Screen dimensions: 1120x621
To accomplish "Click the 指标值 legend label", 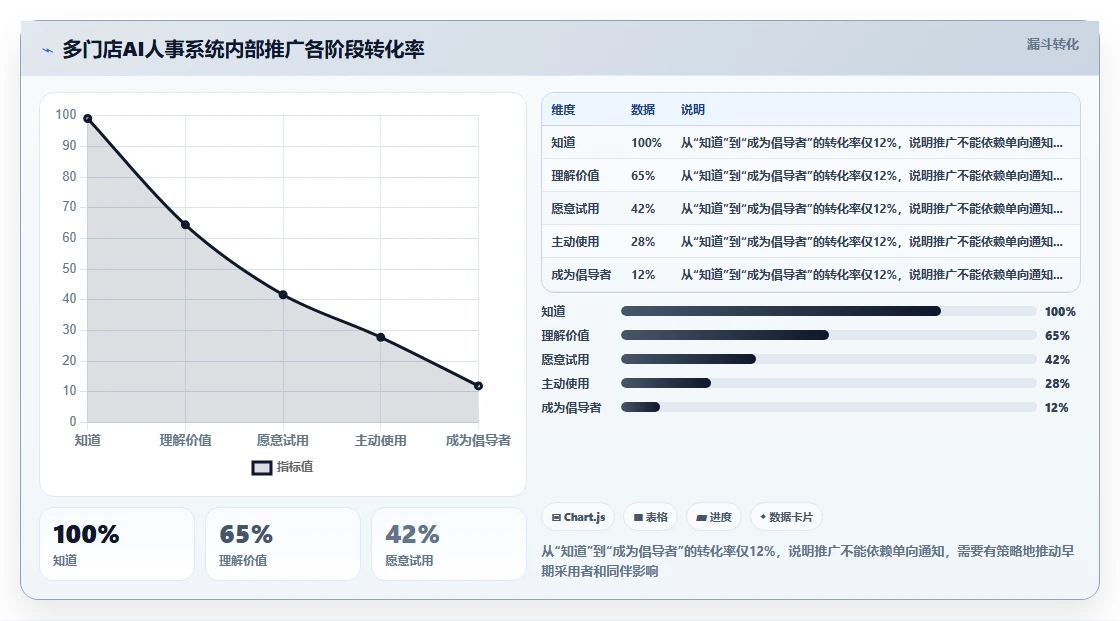I will [295, 467].
